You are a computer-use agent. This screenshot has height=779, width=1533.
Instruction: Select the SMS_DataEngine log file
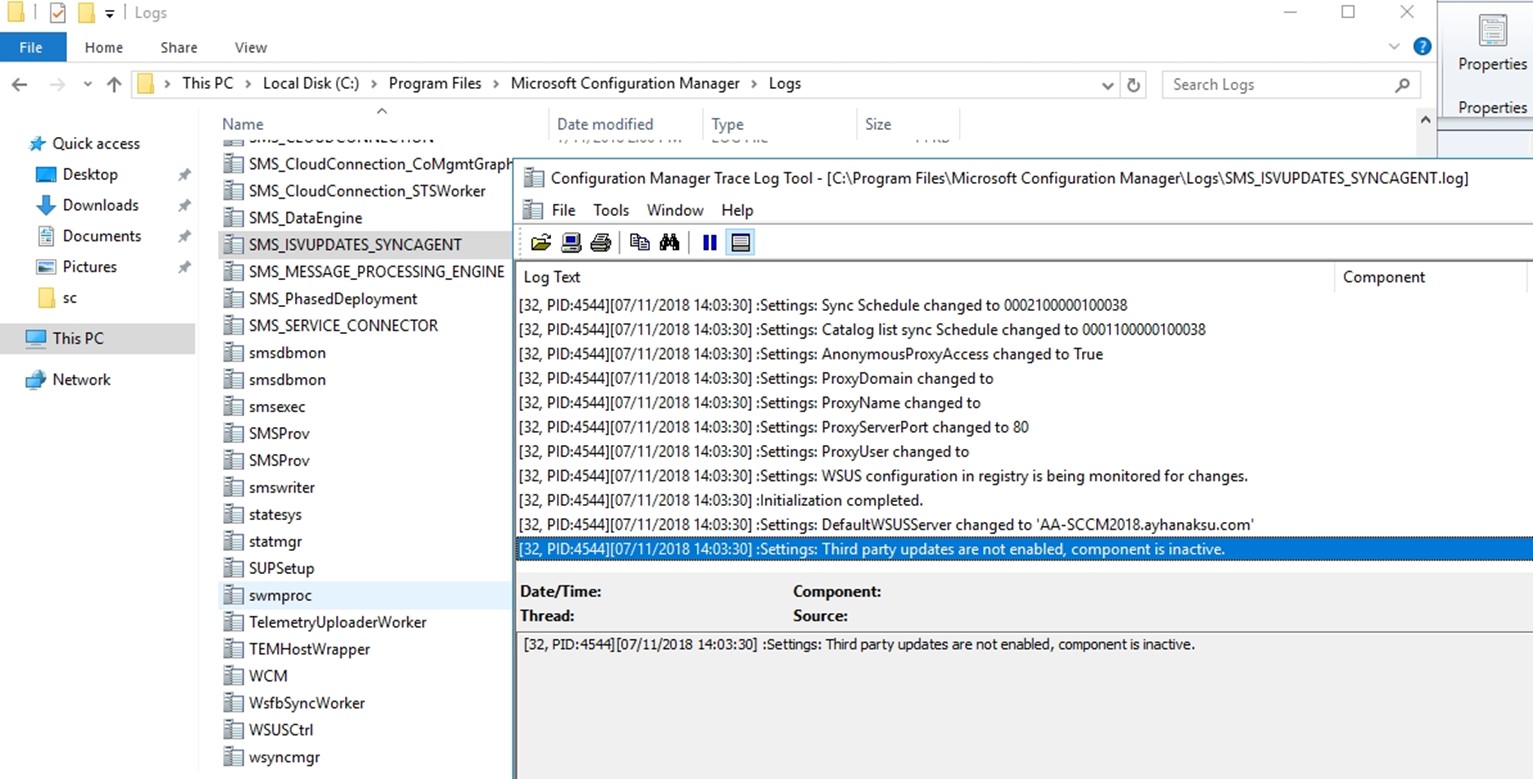(305, 218)
